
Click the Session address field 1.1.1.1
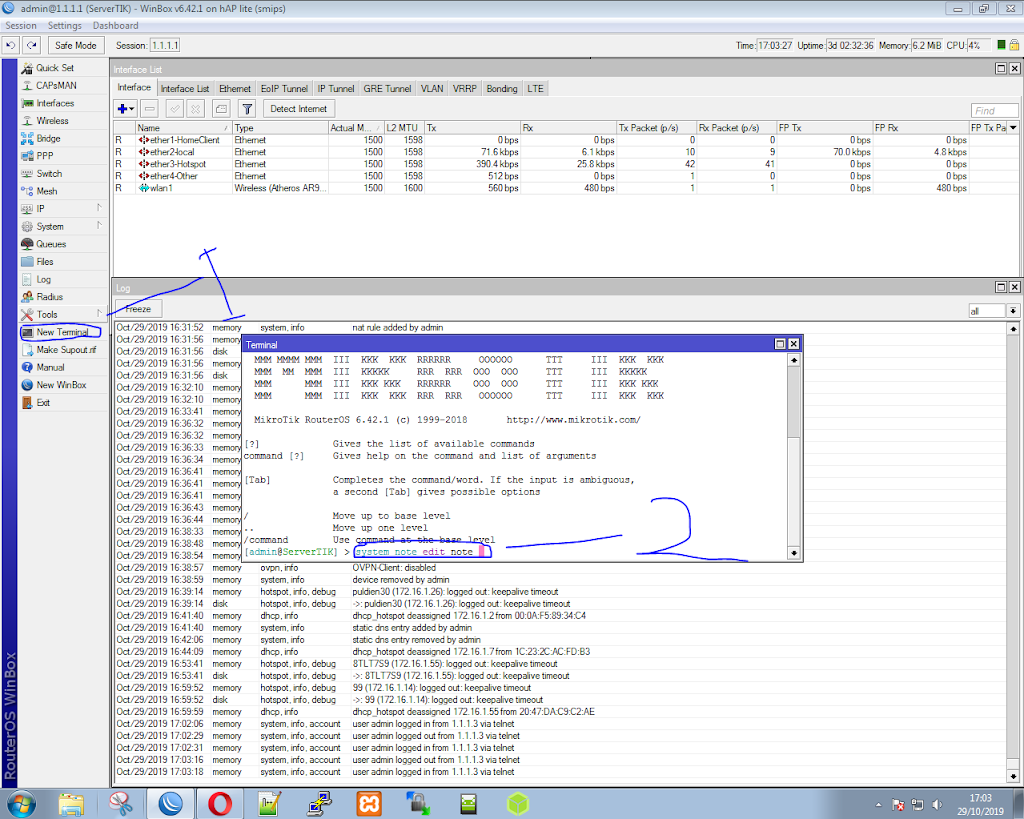click(x=165, y=46)
